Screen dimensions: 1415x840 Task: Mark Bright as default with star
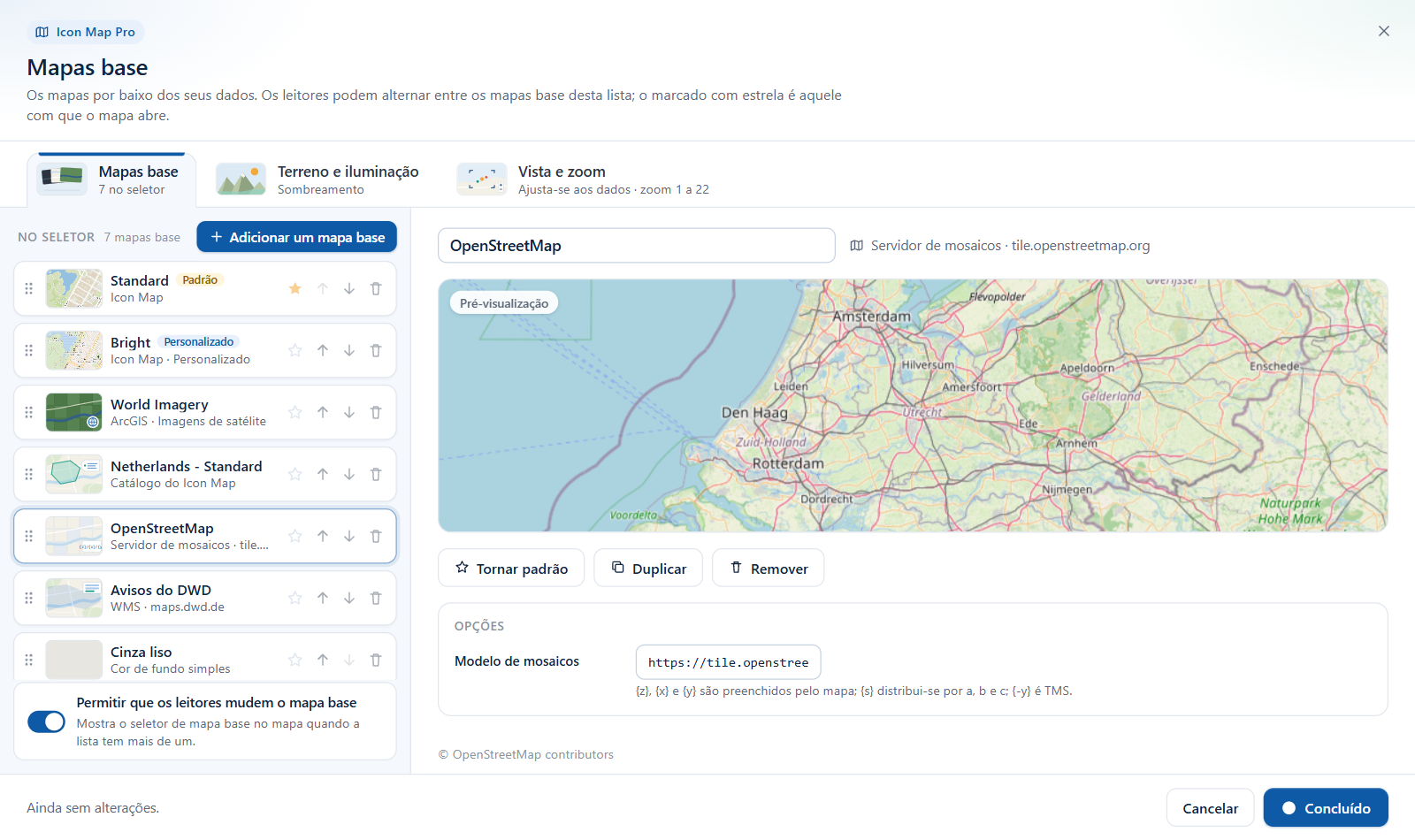point(295,351)
